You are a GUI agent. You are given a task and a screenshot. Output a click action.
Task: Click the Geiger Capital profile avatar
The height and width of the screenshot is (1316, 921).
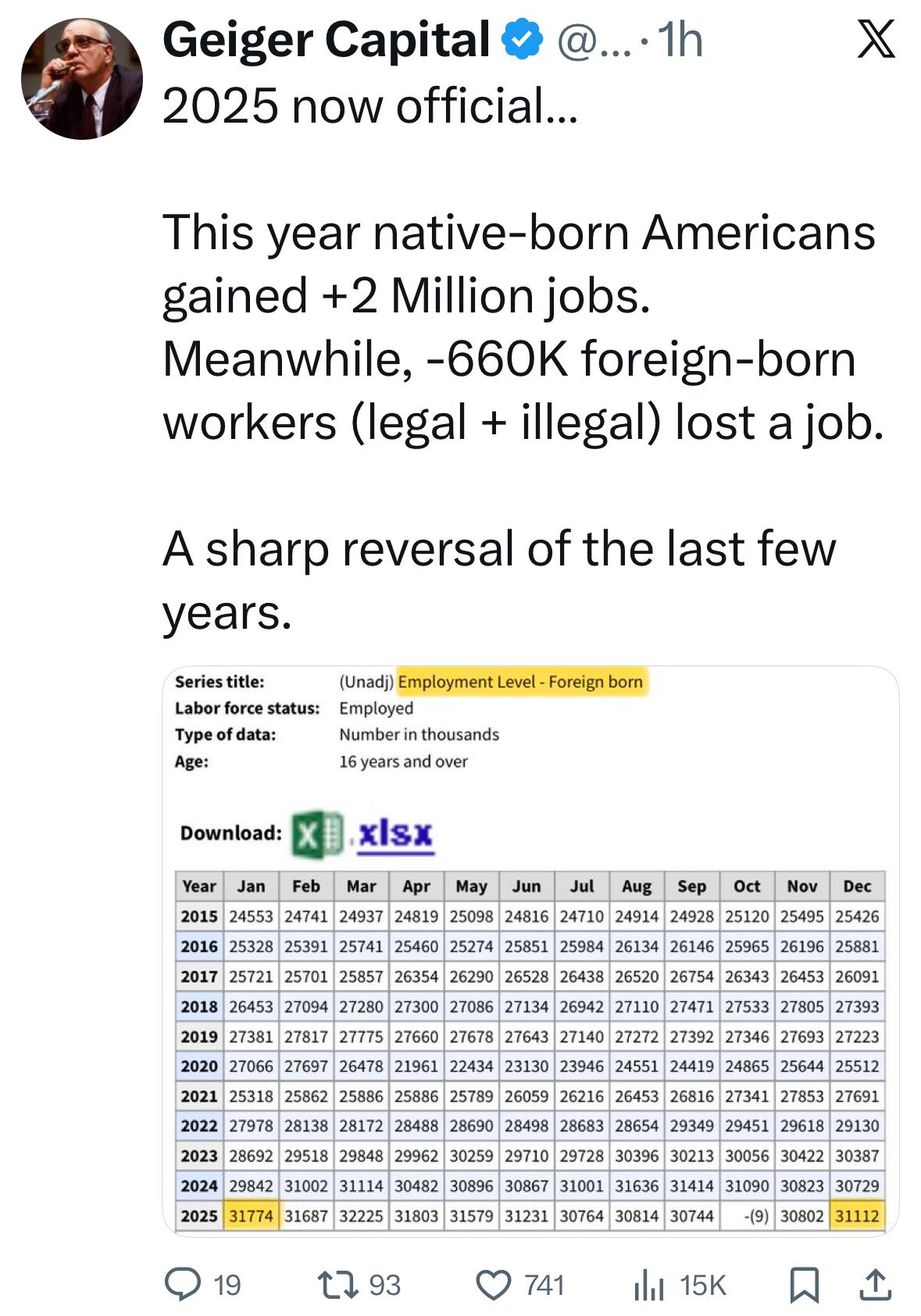coord(82,79)
